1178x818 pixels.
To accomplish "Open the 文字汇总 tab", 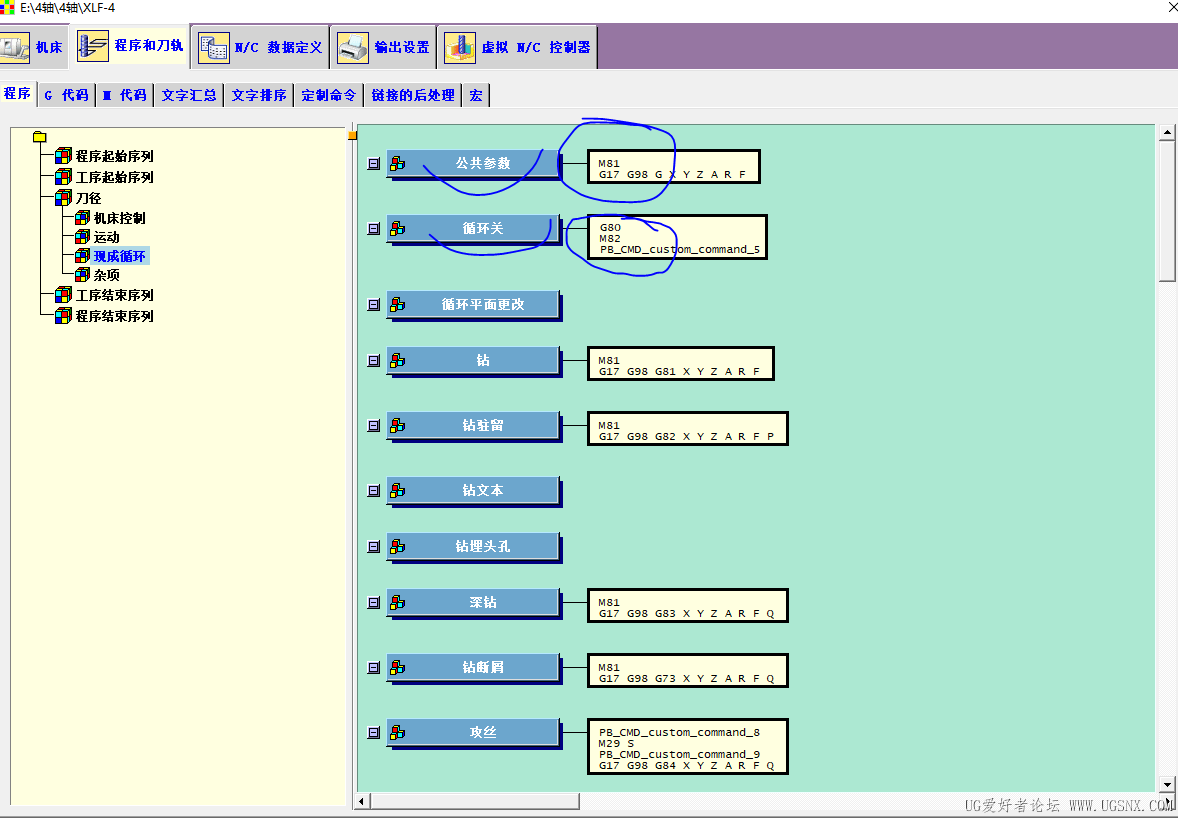I will 189,95.
